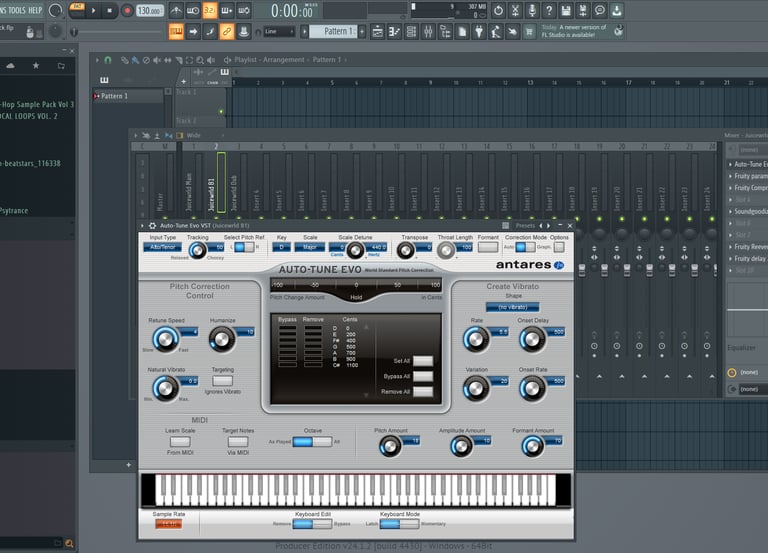Image resolution: width=768 pixels, height=553 pixels.
Task: Click the Set All button
Action: (x=423, y=361)
